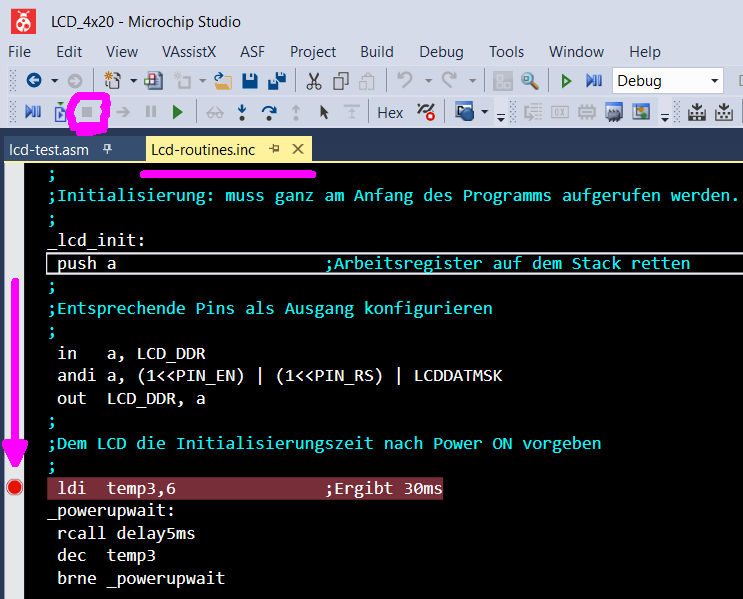The width and height of the screenshot is (743, 599).
Task: Open the debug Windows icon button
Action: click(x=464, y=112)
